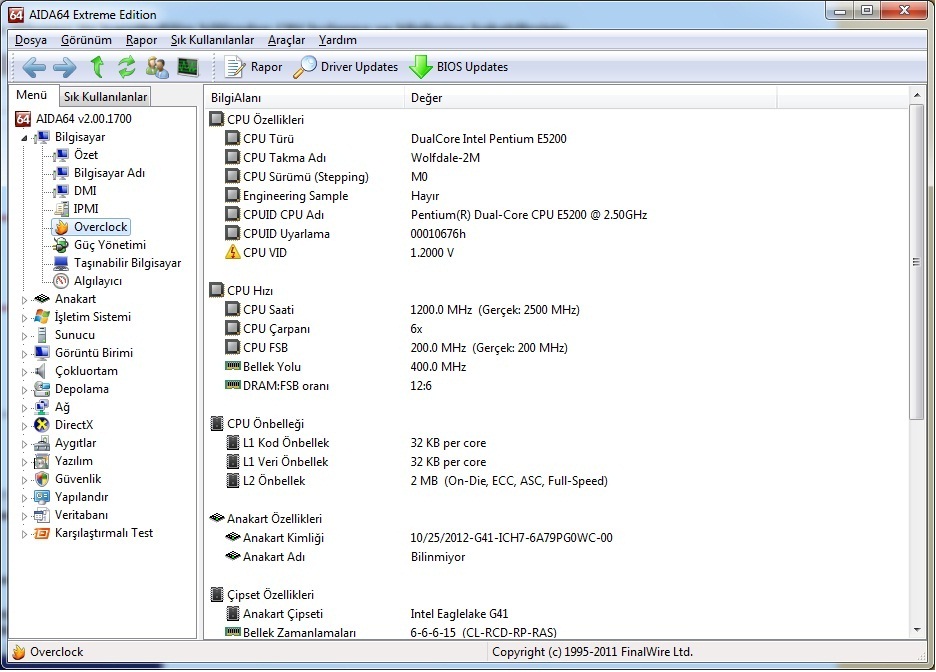Click the Aygıtlar devices icon

coord(42,443)
